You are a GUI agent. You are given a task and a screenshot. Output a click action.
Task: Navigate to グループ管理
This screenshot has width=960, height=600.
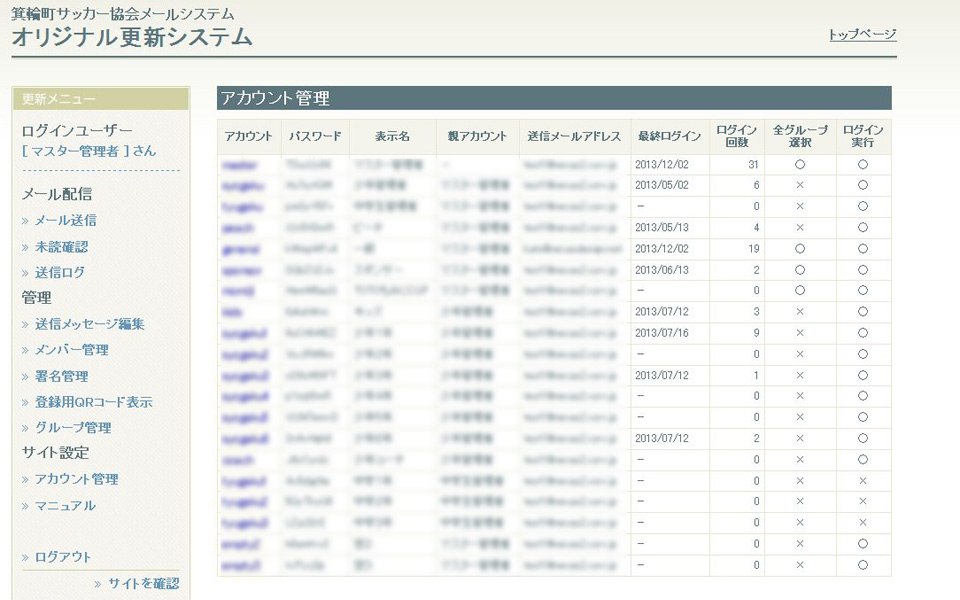[x=72, y=428]
